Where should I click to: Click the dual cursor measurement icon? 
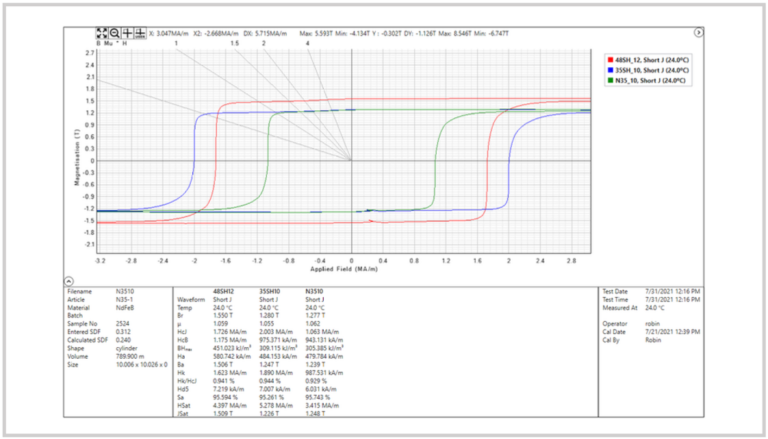click(x=141, y=32)
